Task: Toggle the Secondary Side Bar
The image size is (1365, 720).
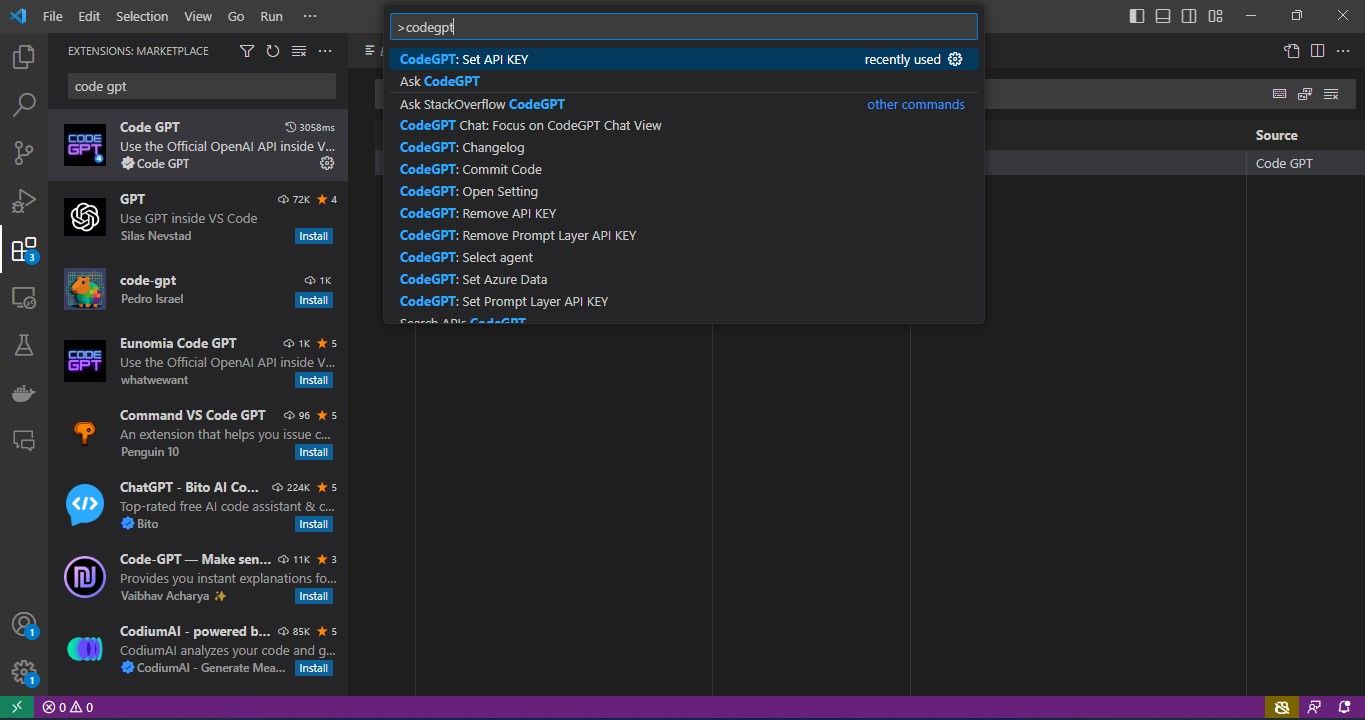Action: (x=1189, y=15)
